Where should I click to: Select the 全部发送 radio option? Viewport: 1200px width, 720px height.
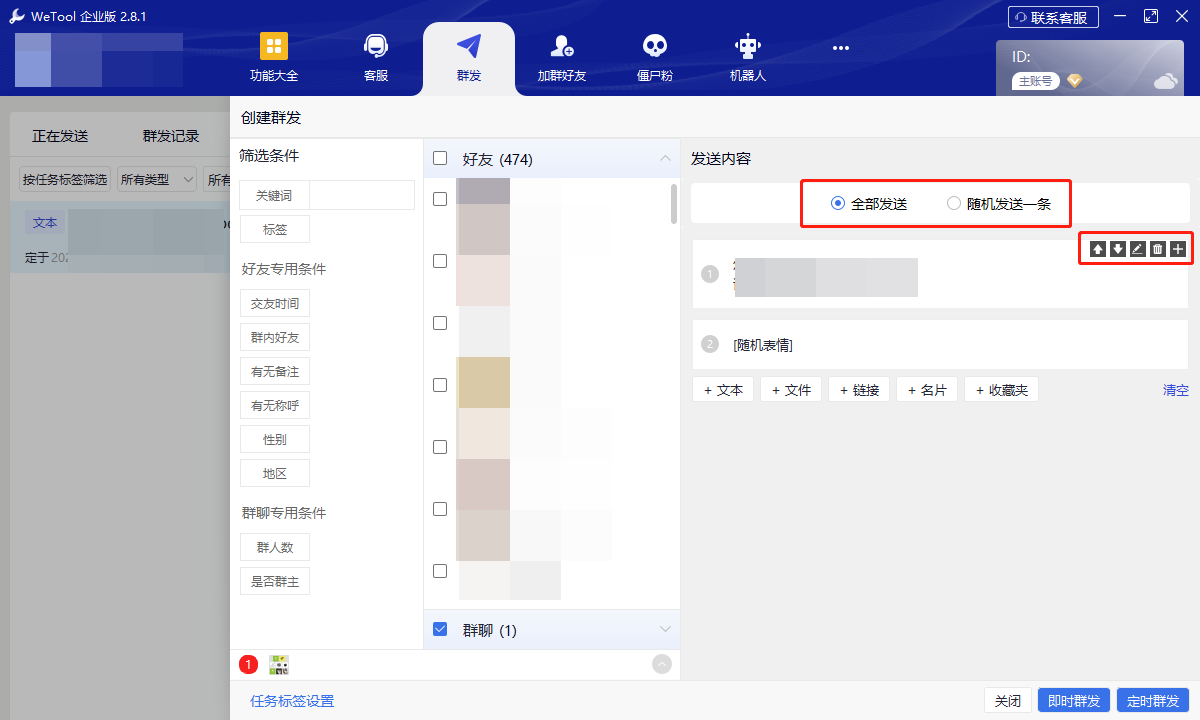coord(869,204)
